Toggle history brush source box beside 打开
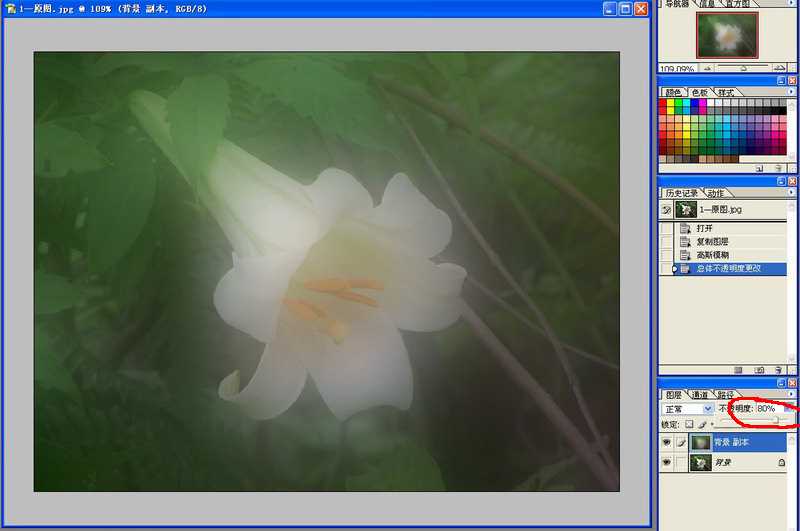Screen dimensions: 800x531 tap(666, 228)
